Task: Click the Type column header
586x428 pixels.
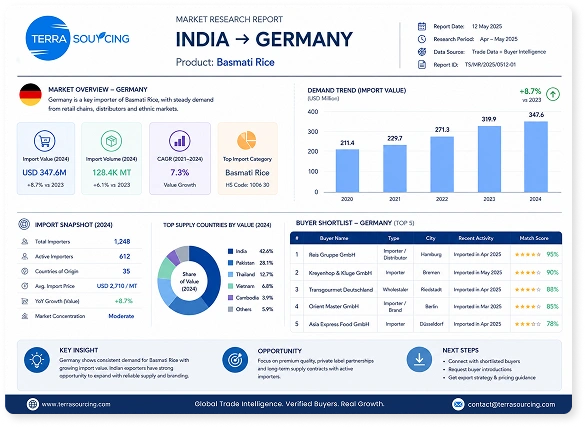Action: click(x=394, y=238)
